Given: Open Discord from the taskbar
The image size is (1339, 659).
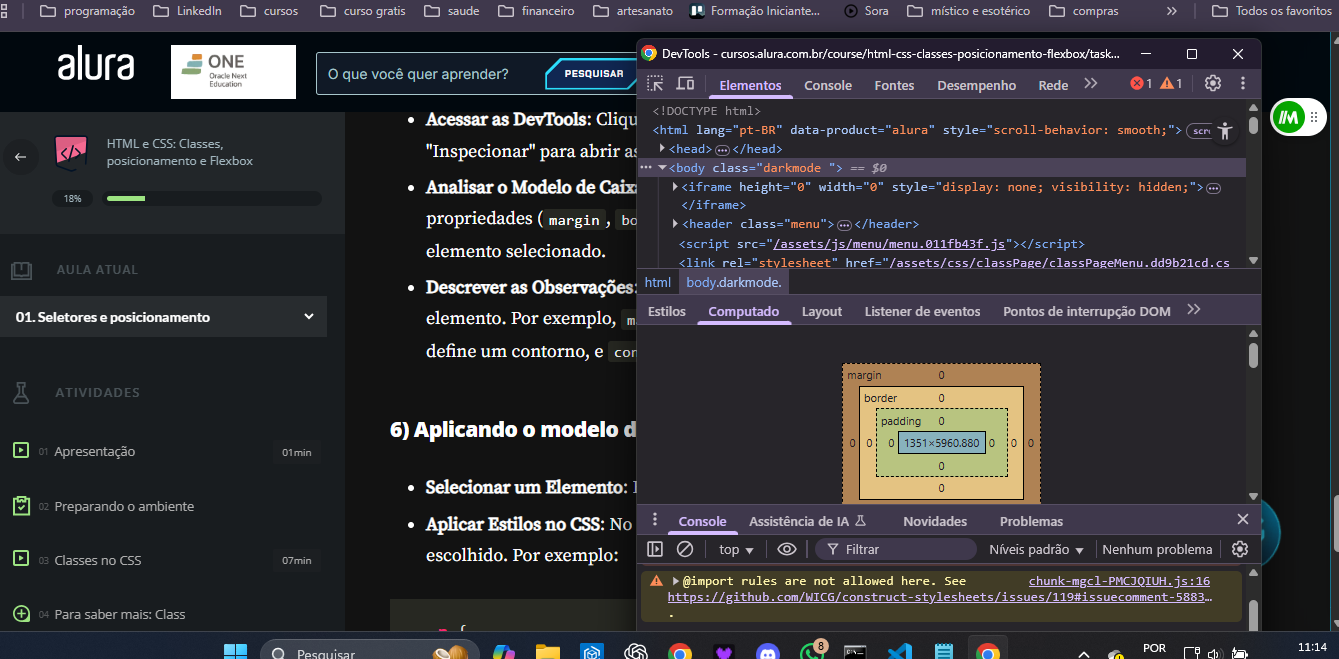Looking at the screenshot, I should (x=767, y=654).
